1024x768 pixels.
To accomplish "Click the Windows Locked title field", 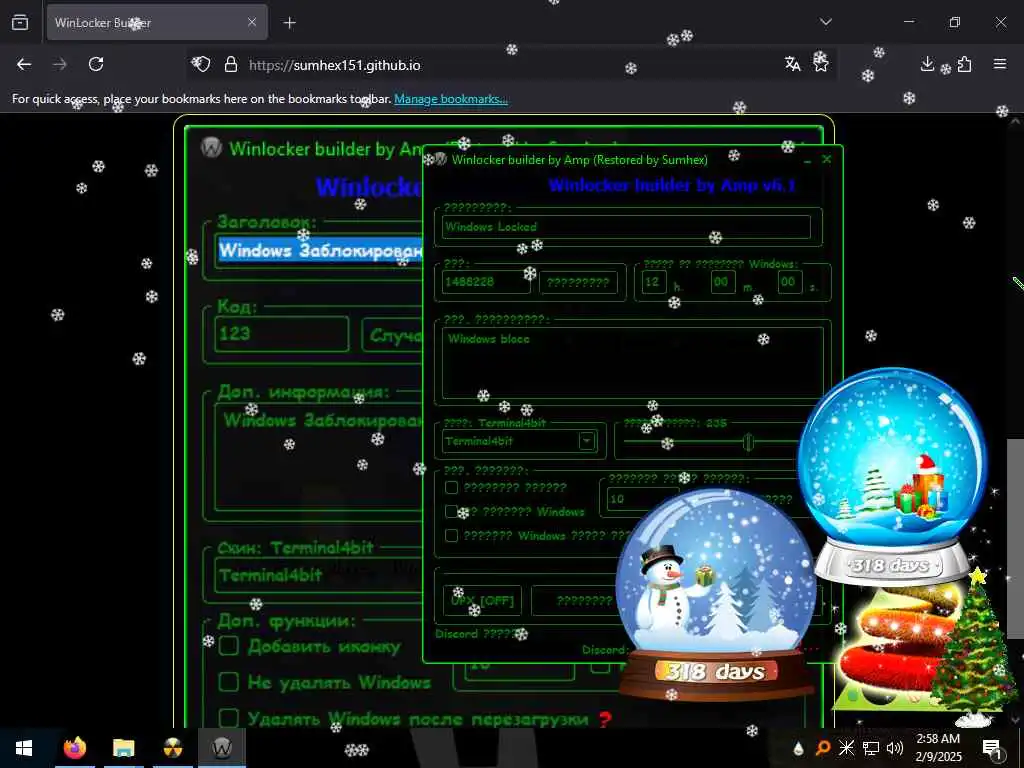I will tap(626, 227).
